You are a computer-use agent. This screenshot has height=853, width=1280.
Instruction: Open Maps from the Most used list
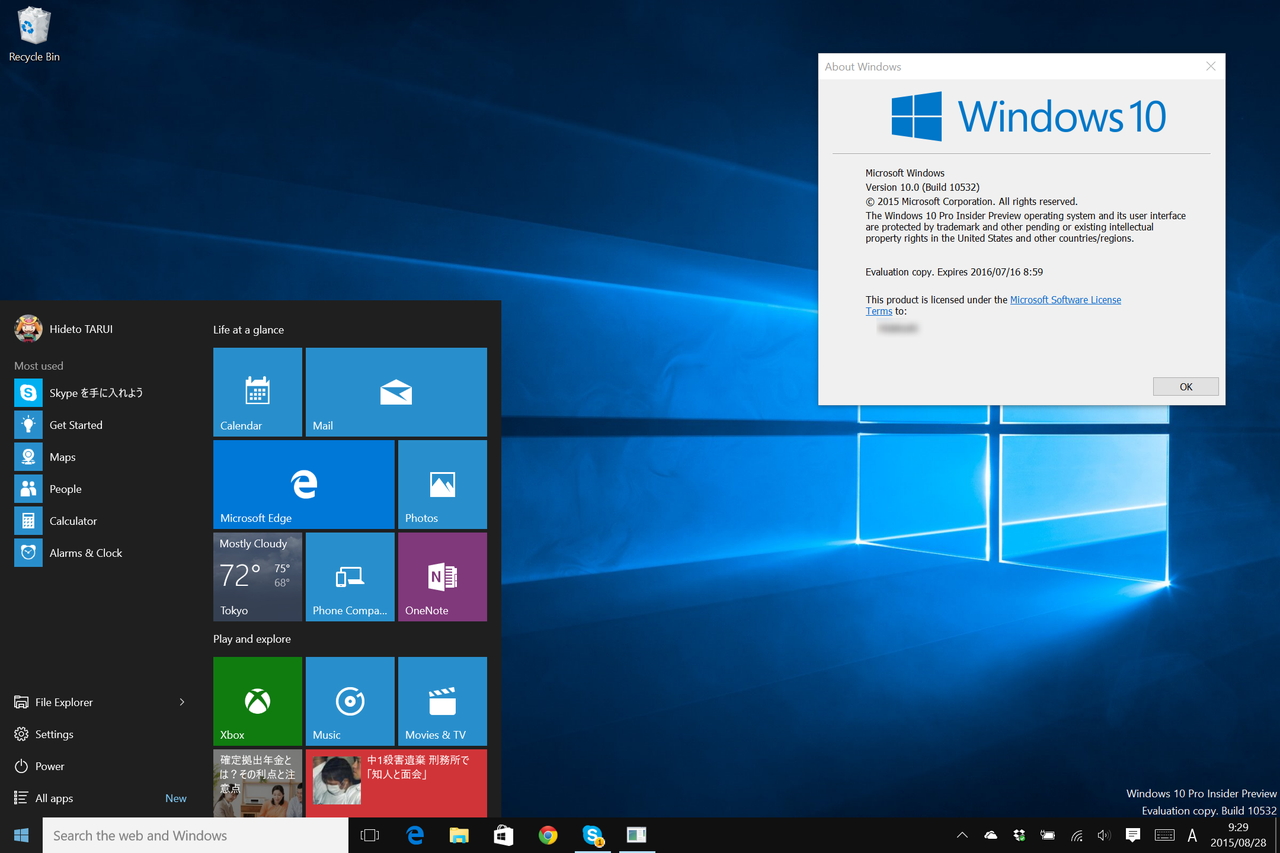coord(62,456)
